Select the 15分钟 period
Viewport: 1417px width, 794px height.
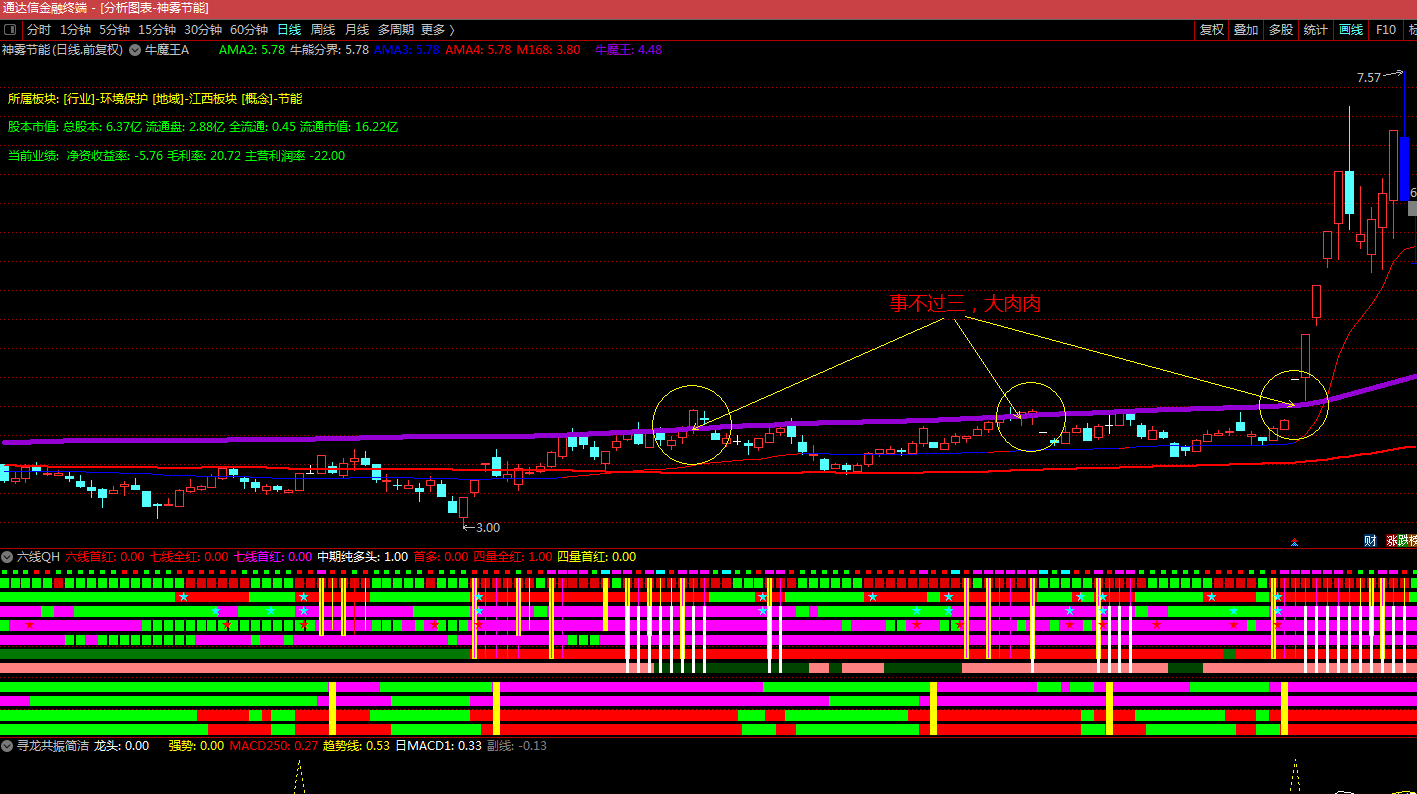coord(157,30)
